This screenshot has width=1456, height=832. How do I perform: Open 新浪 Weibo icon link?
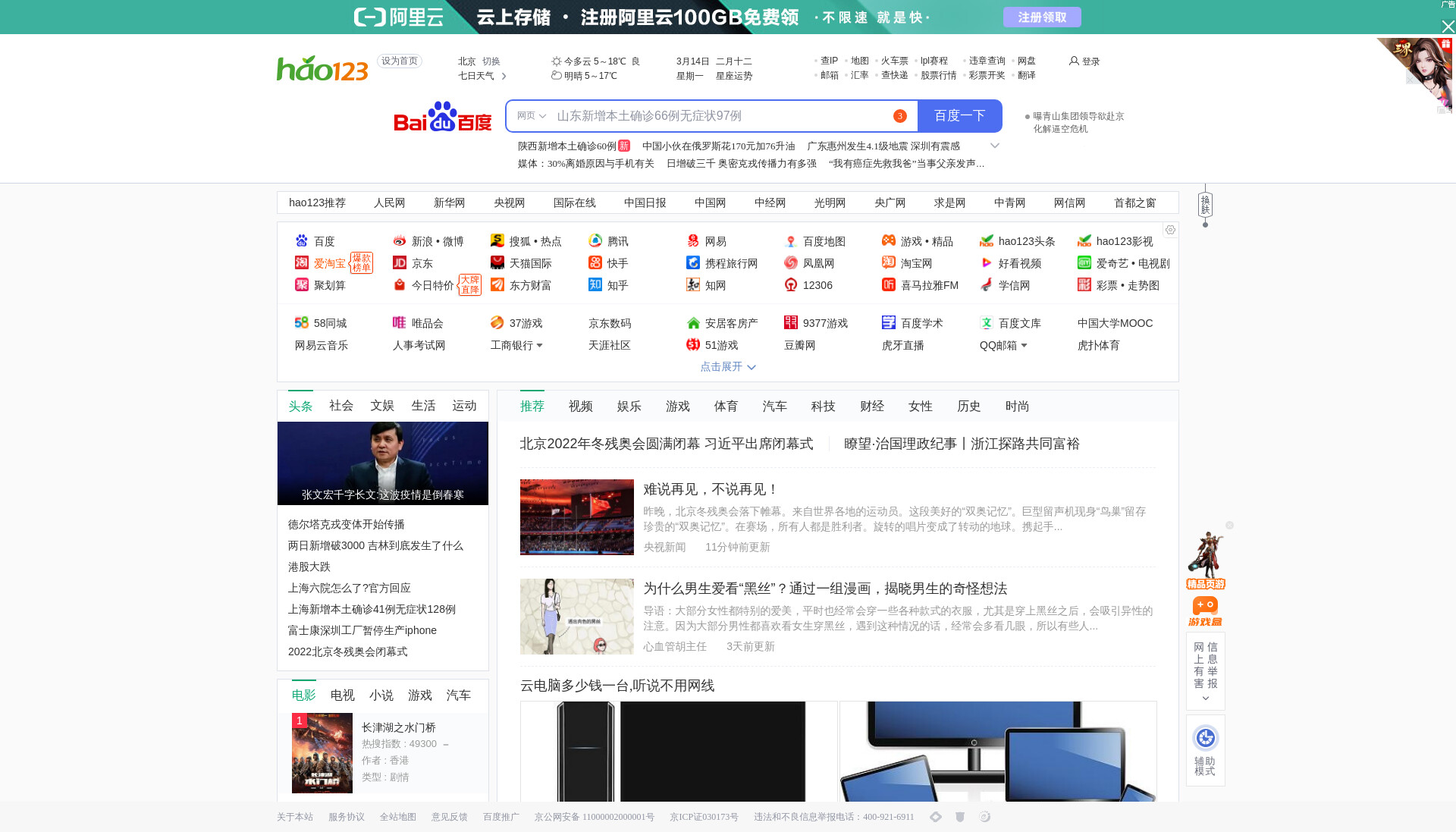pos(400,241)
